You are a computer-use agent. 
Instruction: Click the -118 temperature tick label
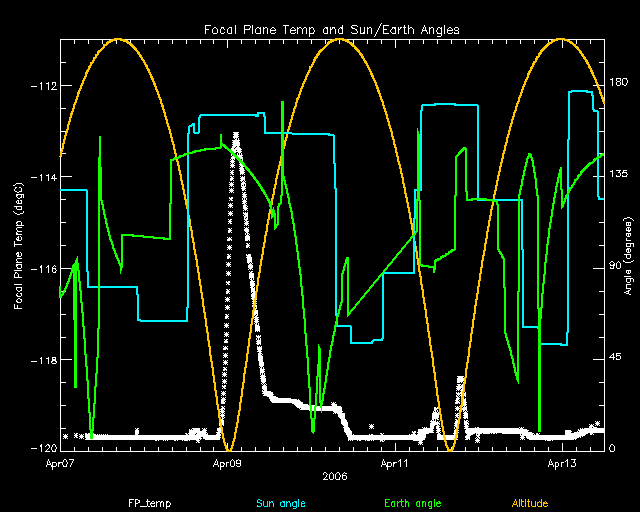pyautogui.click(x=42, y=359)
